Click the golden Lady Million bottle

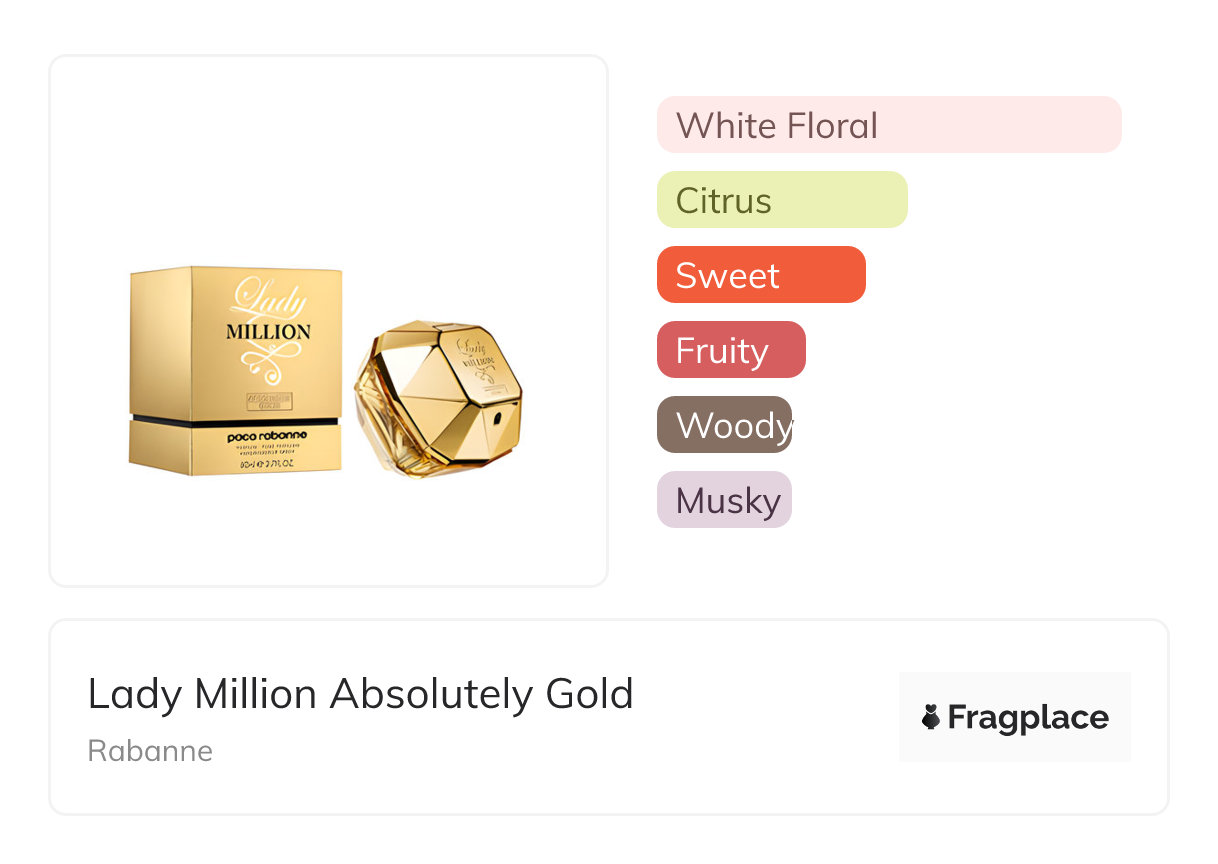click(437, 396)
